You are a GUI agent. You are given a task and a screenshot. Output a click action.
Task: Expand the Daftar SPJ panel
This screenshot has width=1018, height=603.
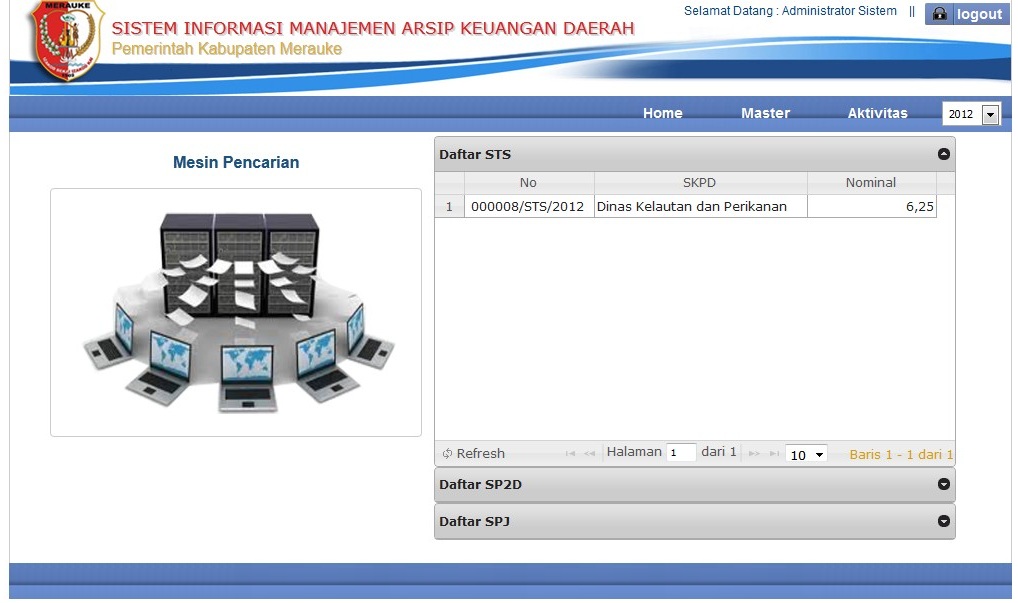click(942, 521)
